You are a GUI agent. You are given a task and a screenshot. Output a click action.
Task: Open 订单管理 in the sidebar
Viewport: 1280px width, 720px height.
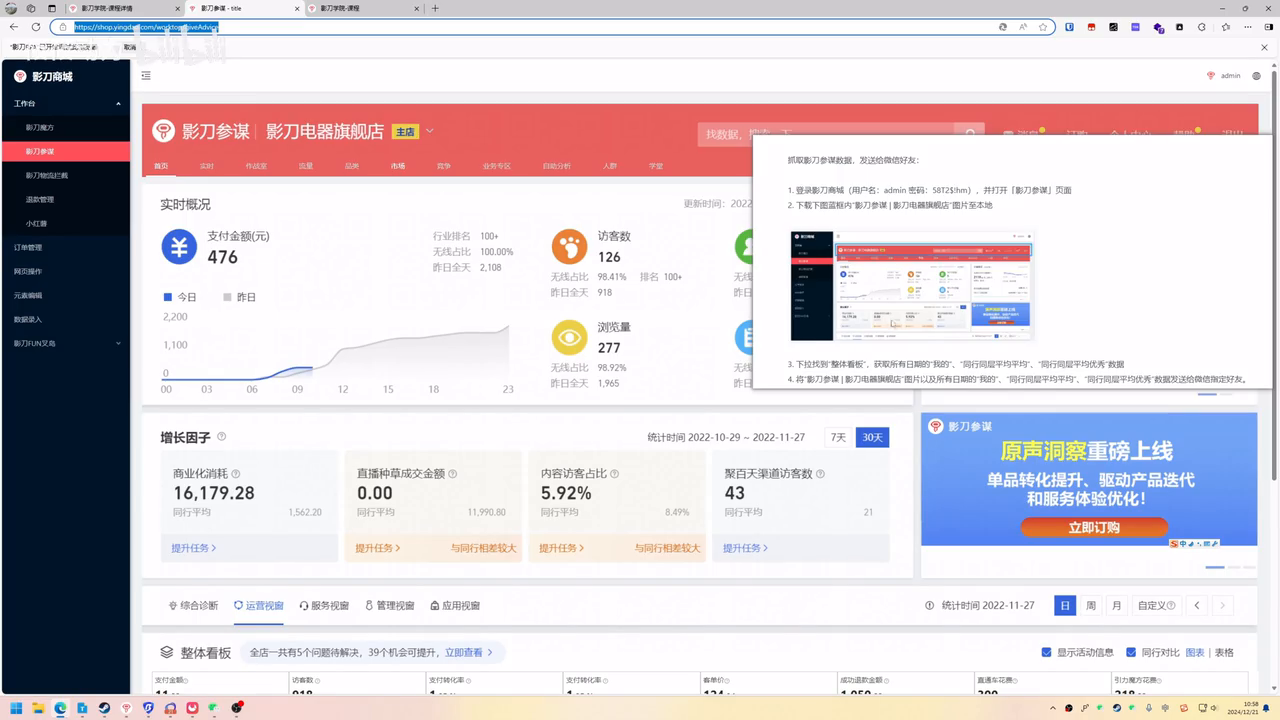coord(65,247)
